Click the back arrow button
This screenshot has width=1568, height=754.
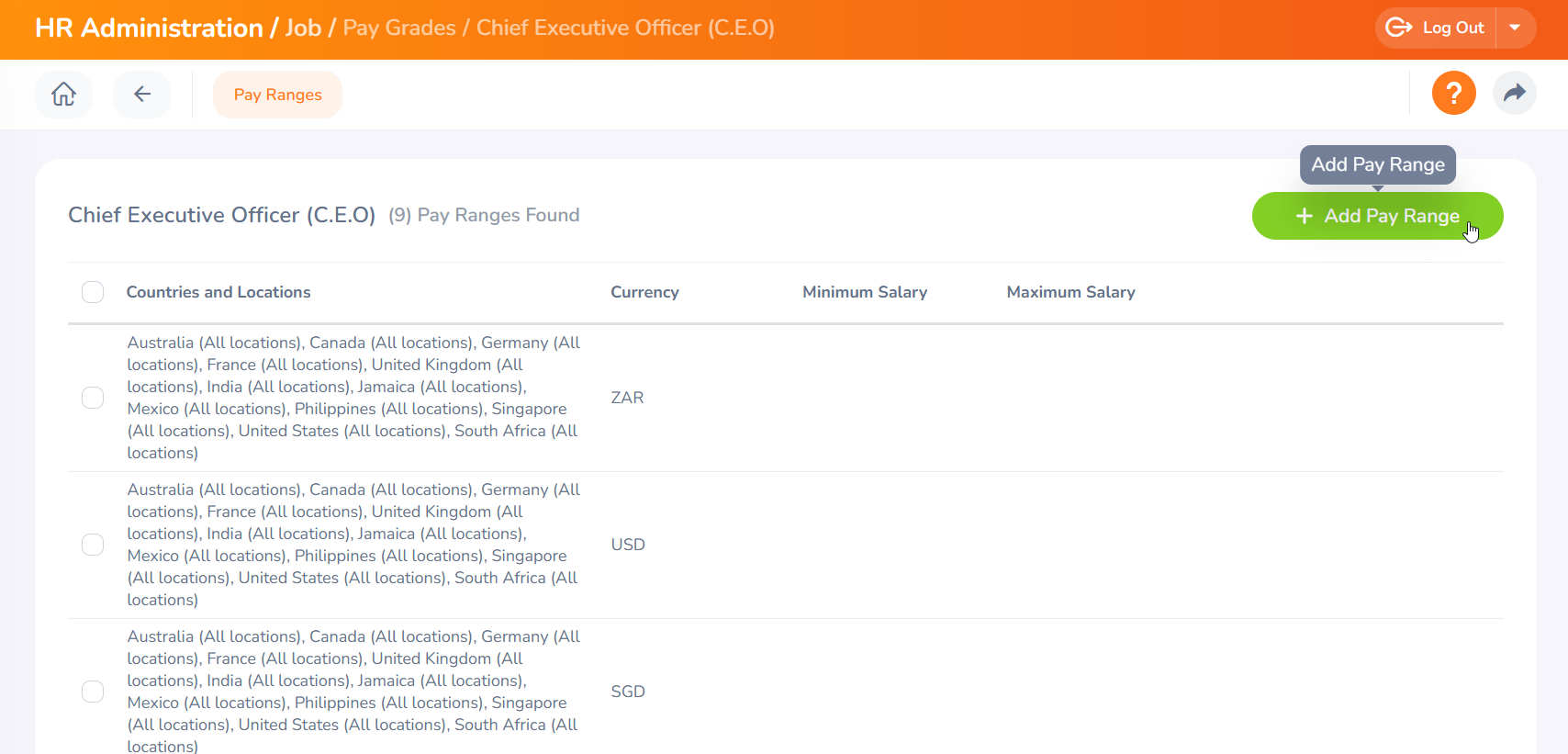point(141,94)
